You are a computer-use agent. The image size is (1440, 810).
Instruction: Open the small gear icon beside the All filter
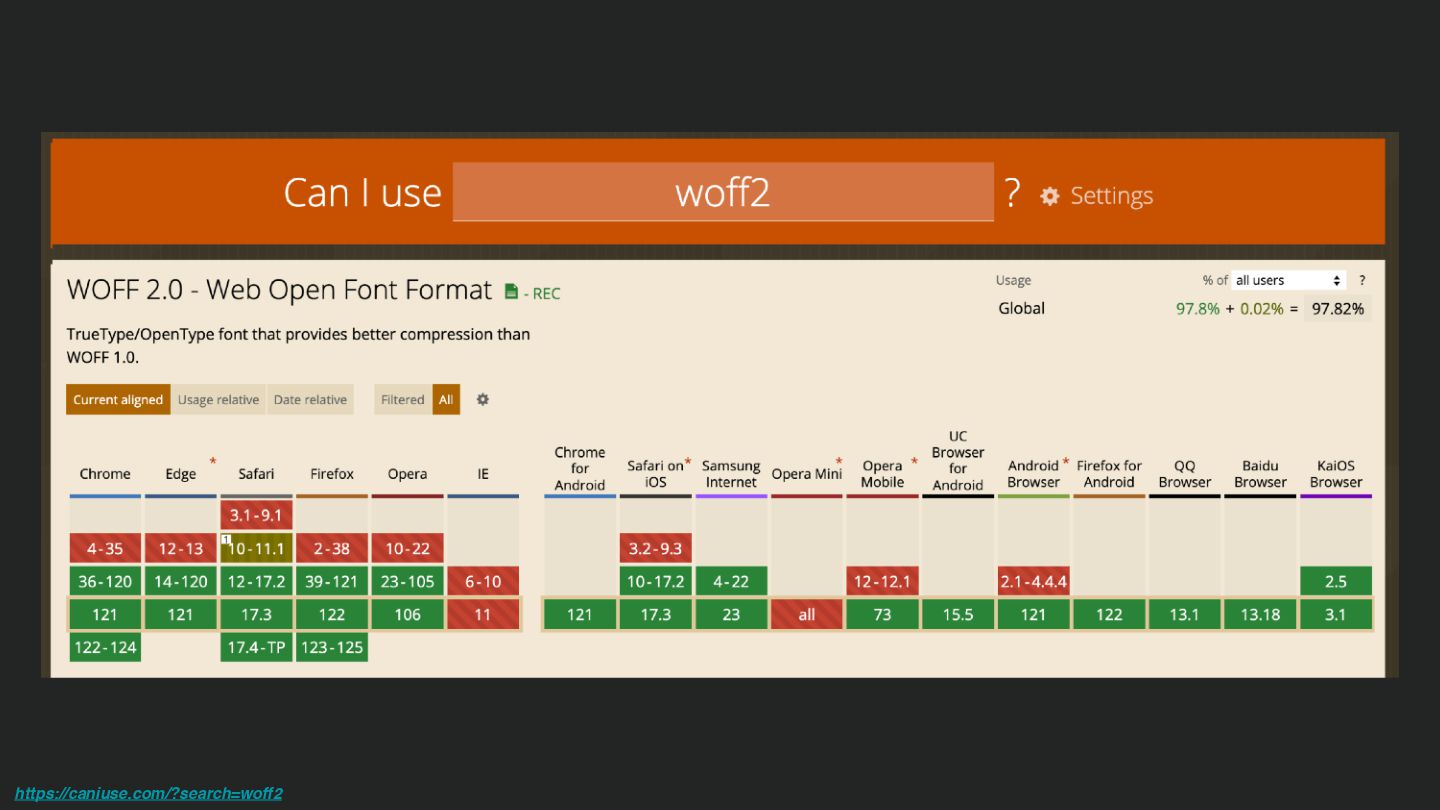point(483,399)
